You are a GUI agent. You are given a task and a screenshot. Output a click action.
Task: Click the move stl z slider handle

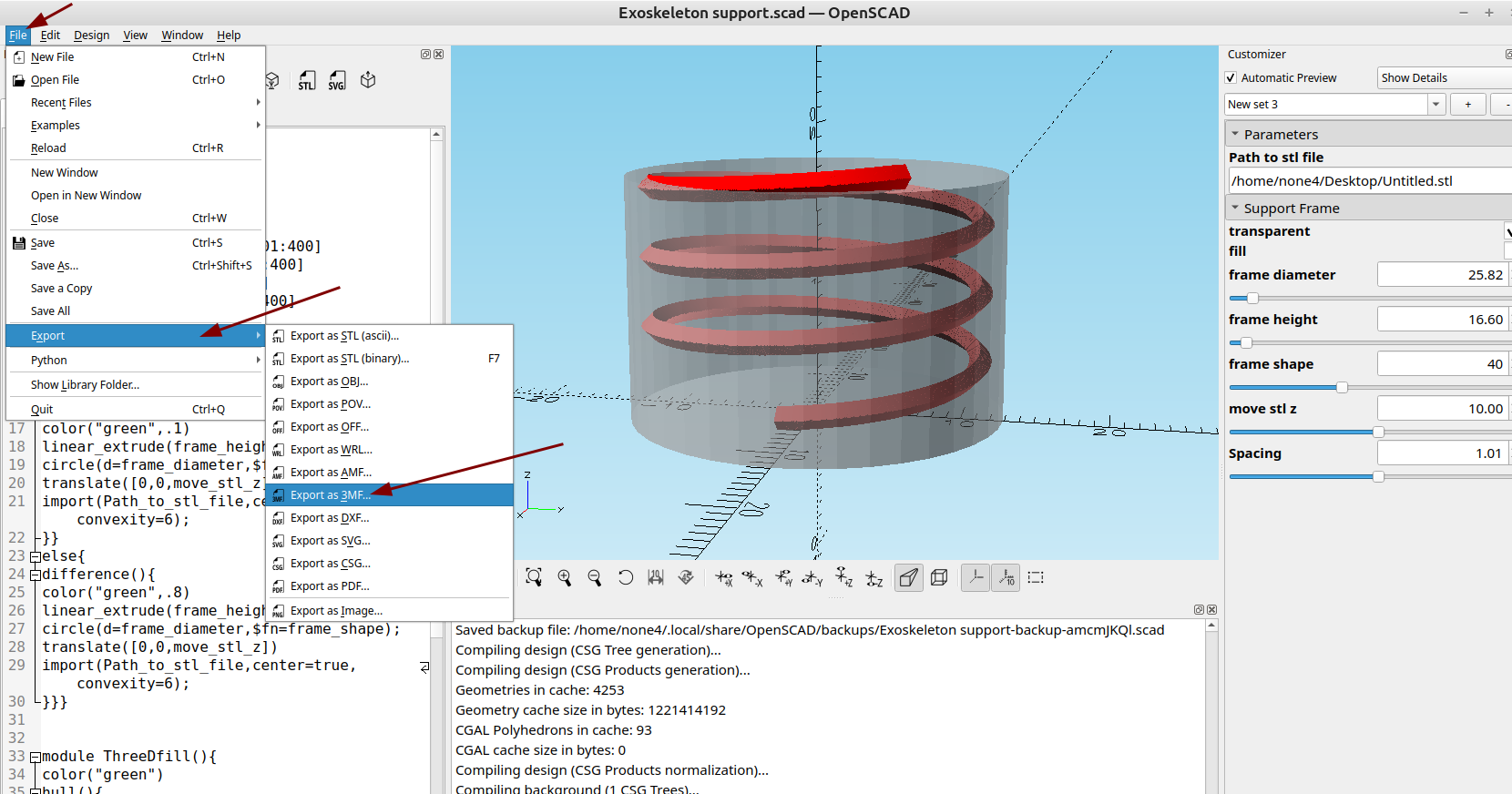click(1378, 433)
